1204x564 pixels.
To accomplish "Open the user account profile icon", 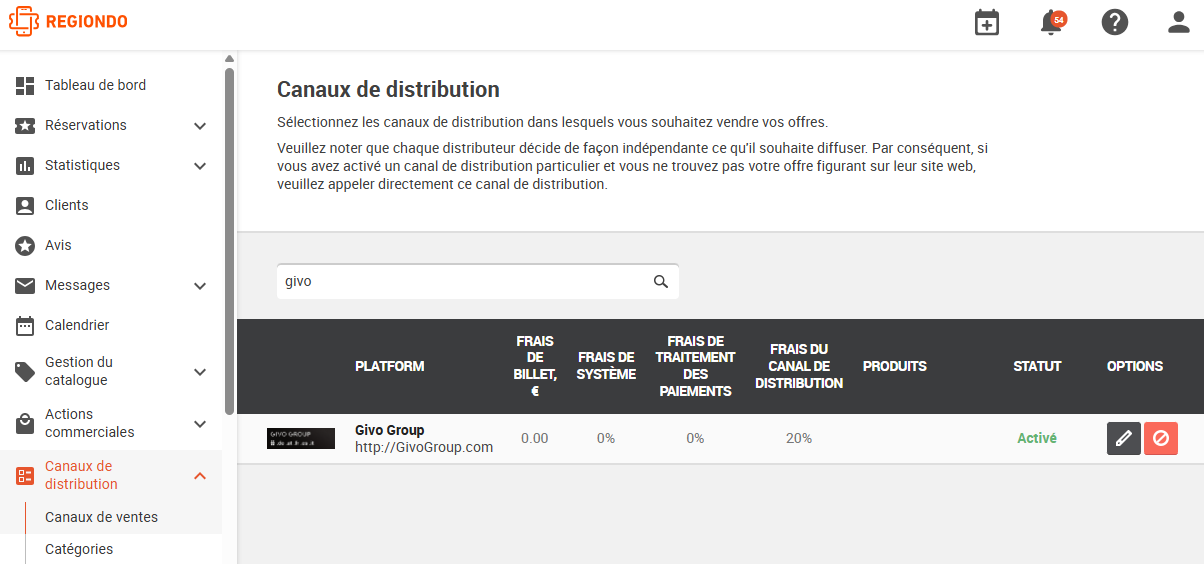I will [1179, 22].
